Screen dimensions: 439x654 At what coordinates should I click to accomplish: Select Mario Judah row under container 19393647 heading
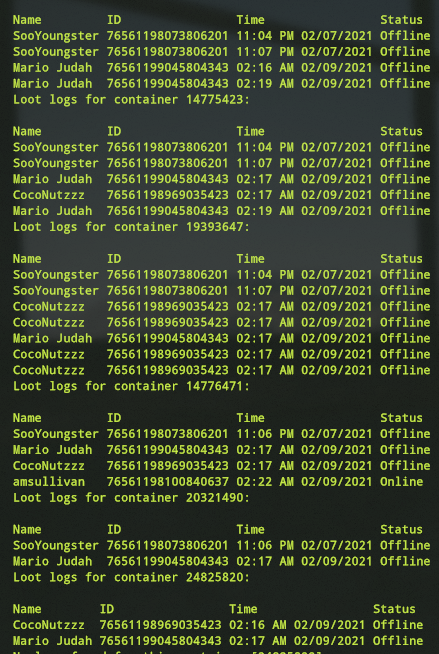pos(221,338)
